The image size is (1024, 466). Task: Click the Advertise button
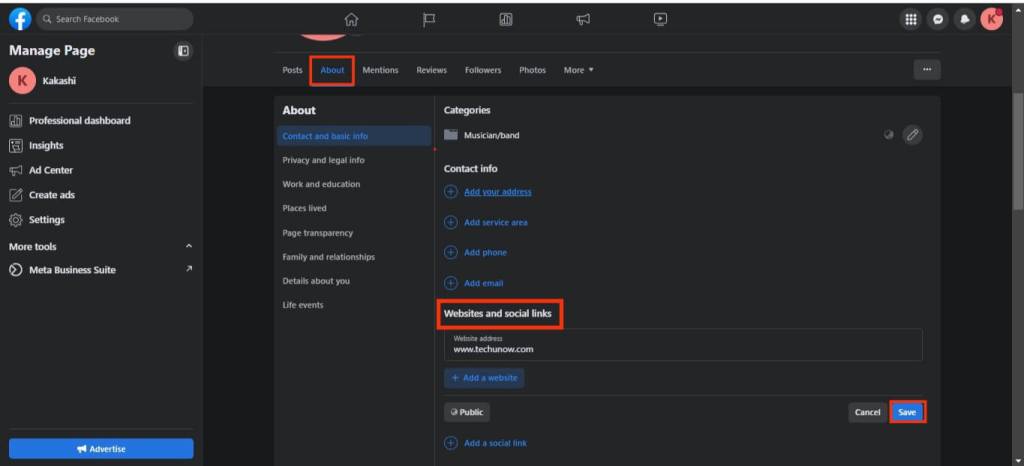pyautogui.click(x=101, y=449)
